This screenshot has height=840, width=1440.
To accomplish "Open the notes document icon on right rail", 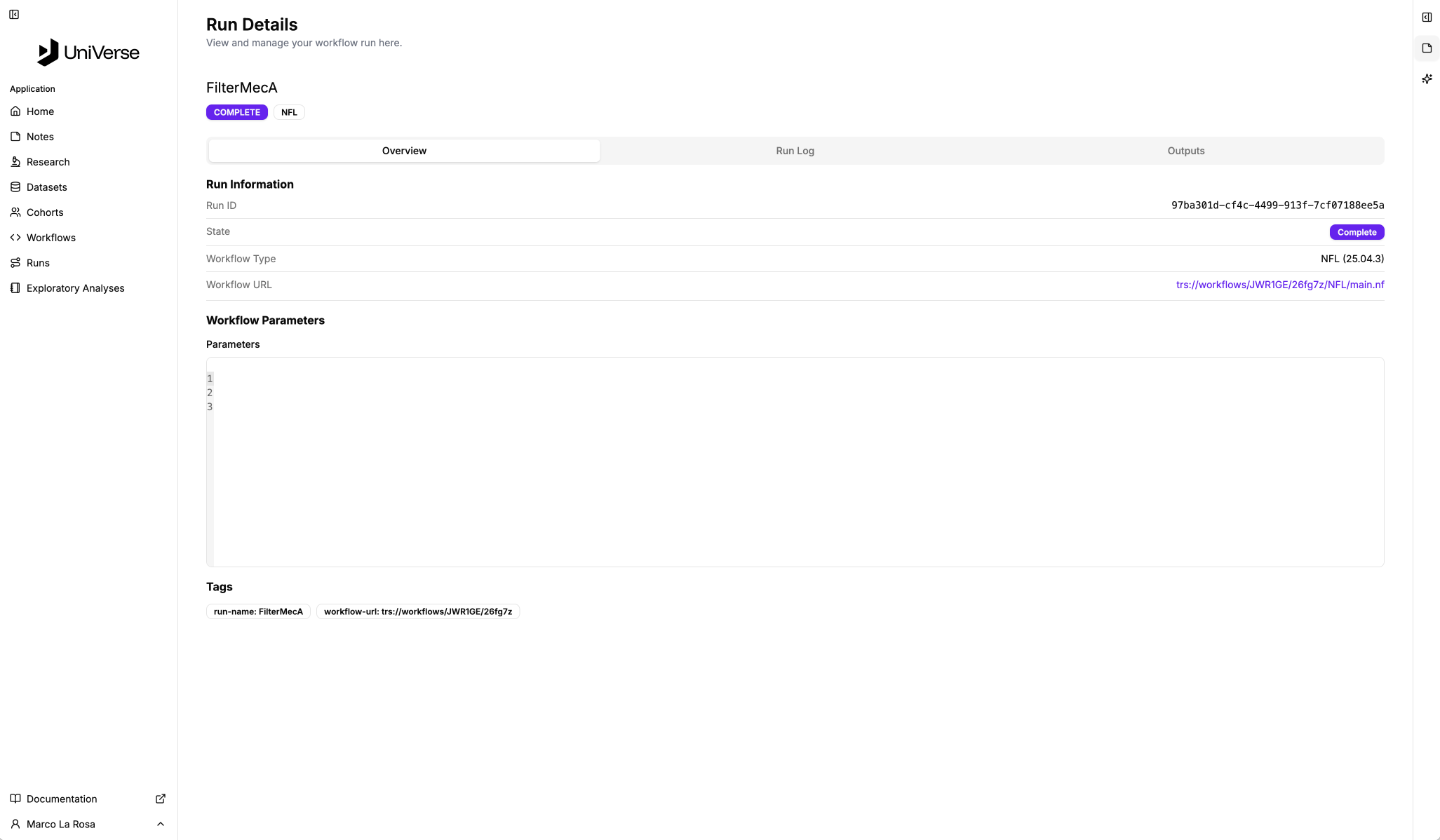I will pyautogui.click(x=1427, y=48).
